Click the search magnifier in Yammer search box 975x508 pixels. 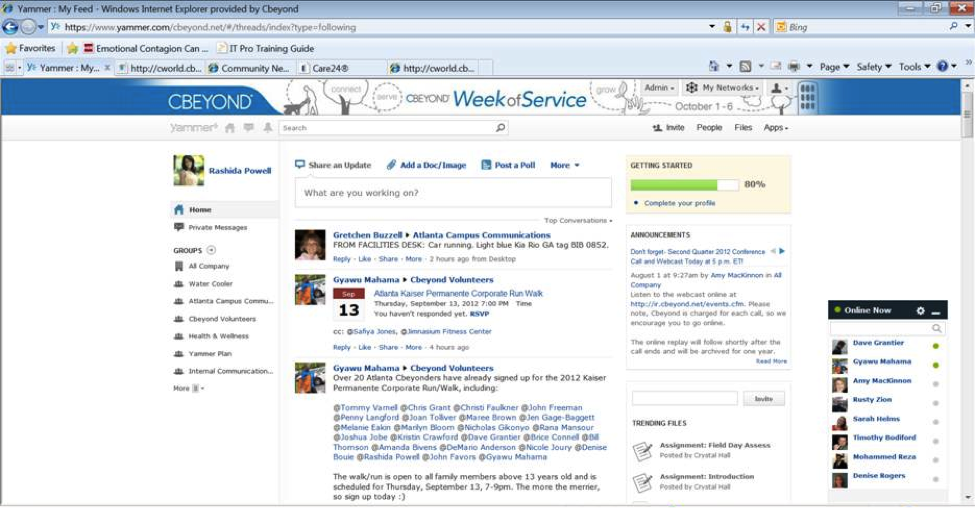pos(500,127)
